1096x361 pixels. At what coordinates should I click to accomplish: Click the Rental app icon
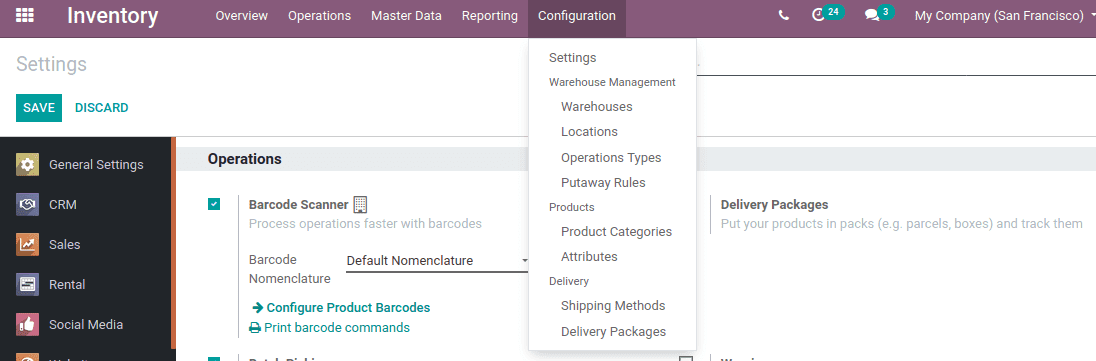27,285
